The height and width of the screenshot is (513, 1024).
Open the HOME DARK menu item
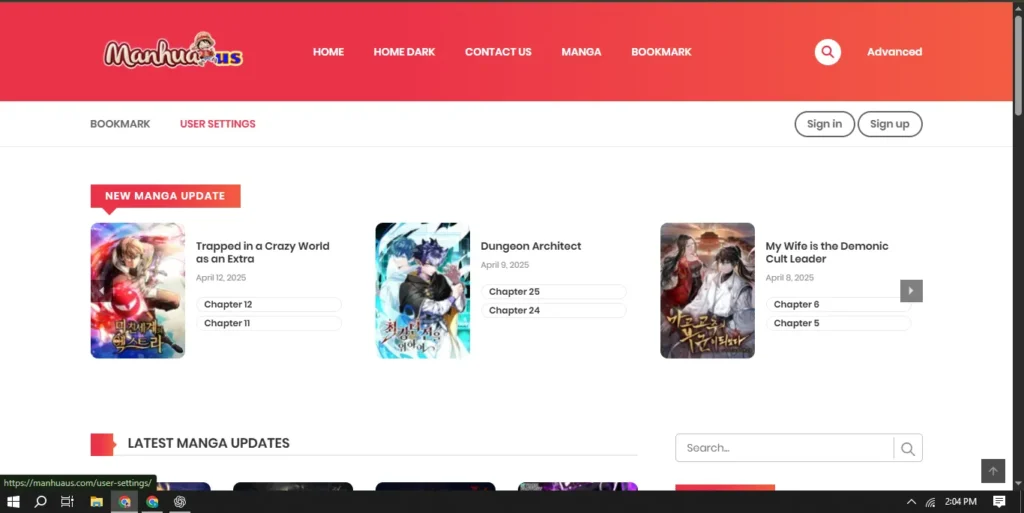404,52
